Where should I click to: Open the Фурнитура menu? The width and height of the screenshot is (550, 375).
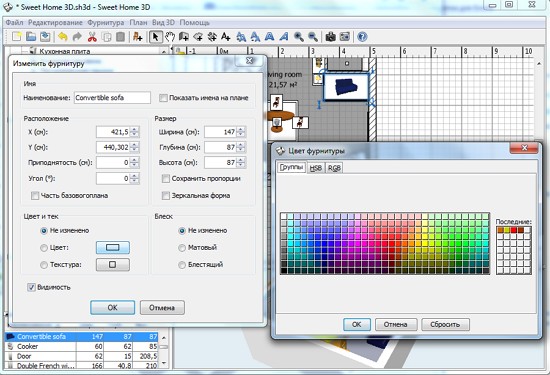pos(106,22)
